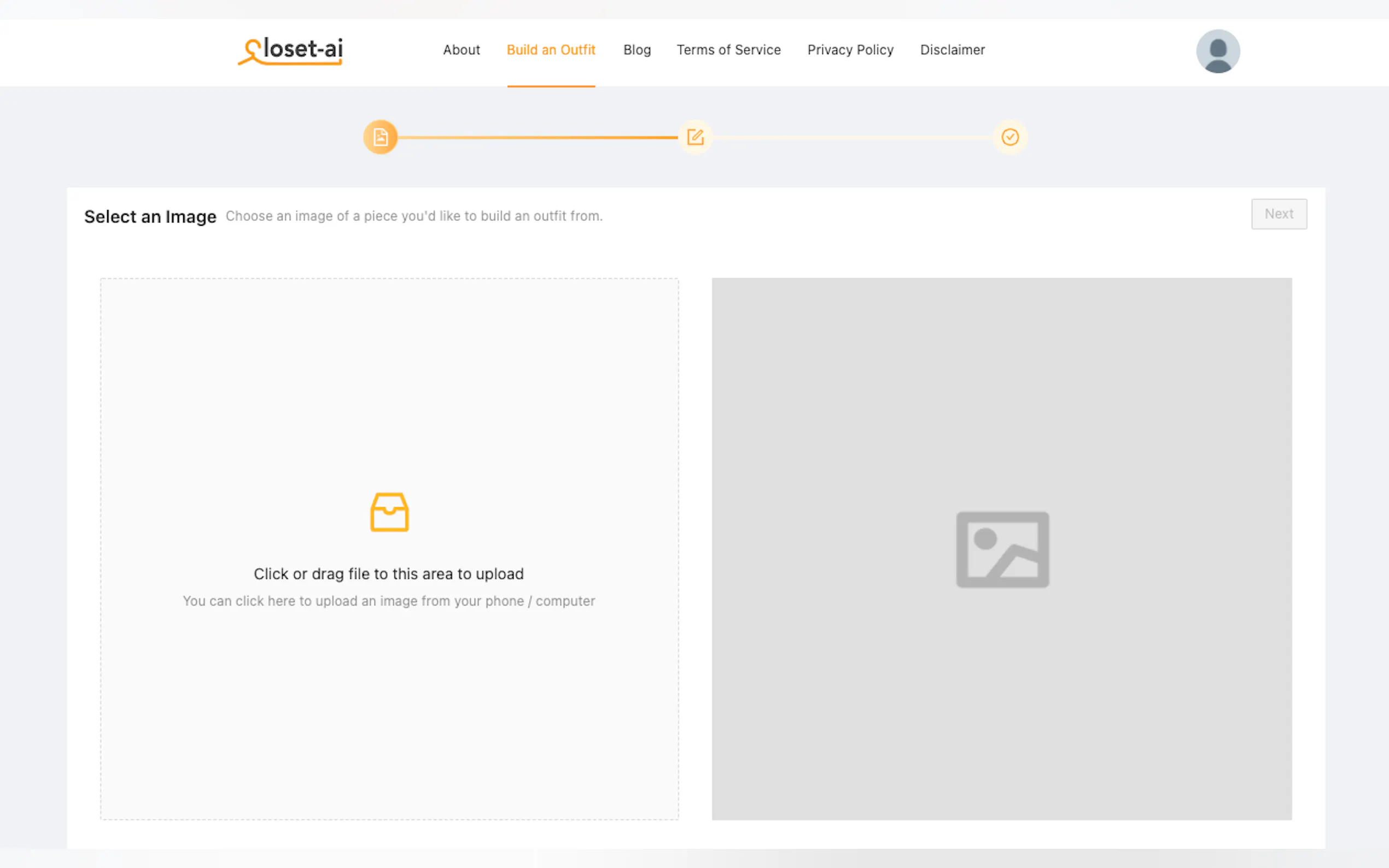
Task: Open Terms of Service link
Action: (728, 50)
